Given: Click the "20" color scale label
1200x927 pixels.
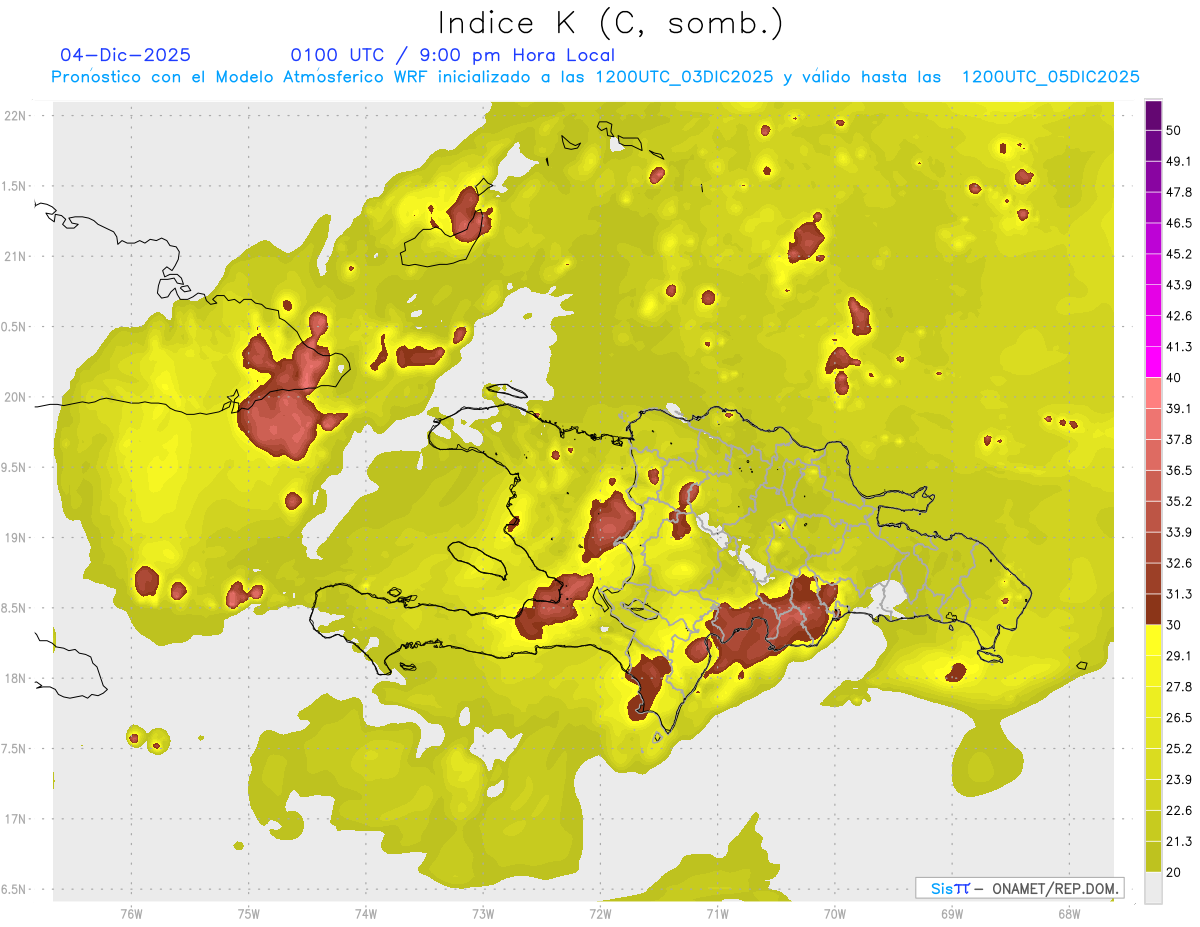Looking at the screenshot, I should coord(1174,873).
